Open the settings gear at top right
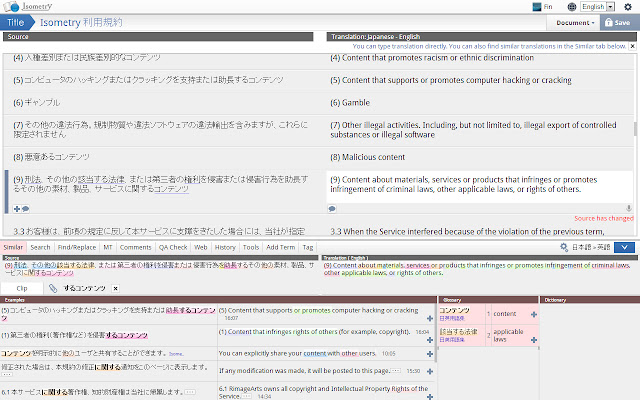The width and height of the screenshot is (640, 400). point(628,7)
